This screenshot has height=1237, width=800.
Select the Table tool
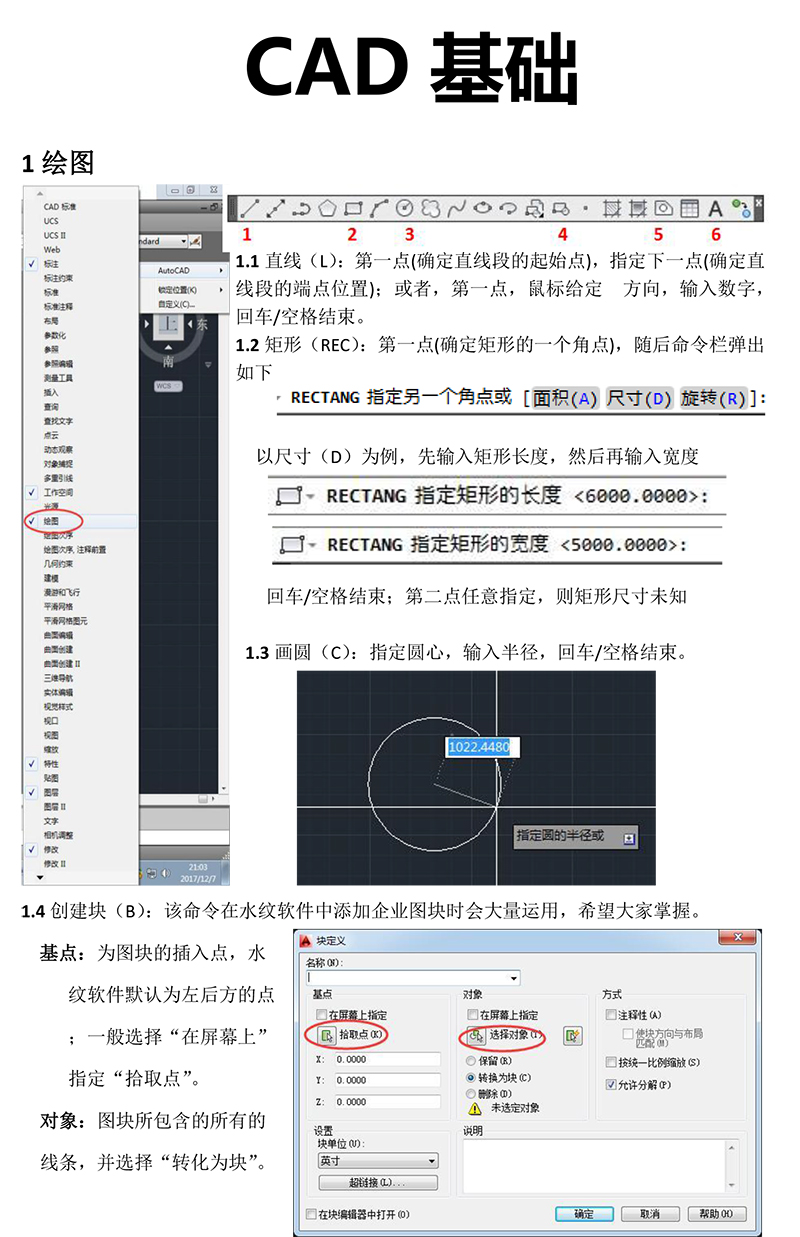pyautogui.click(x=689, y=209)
